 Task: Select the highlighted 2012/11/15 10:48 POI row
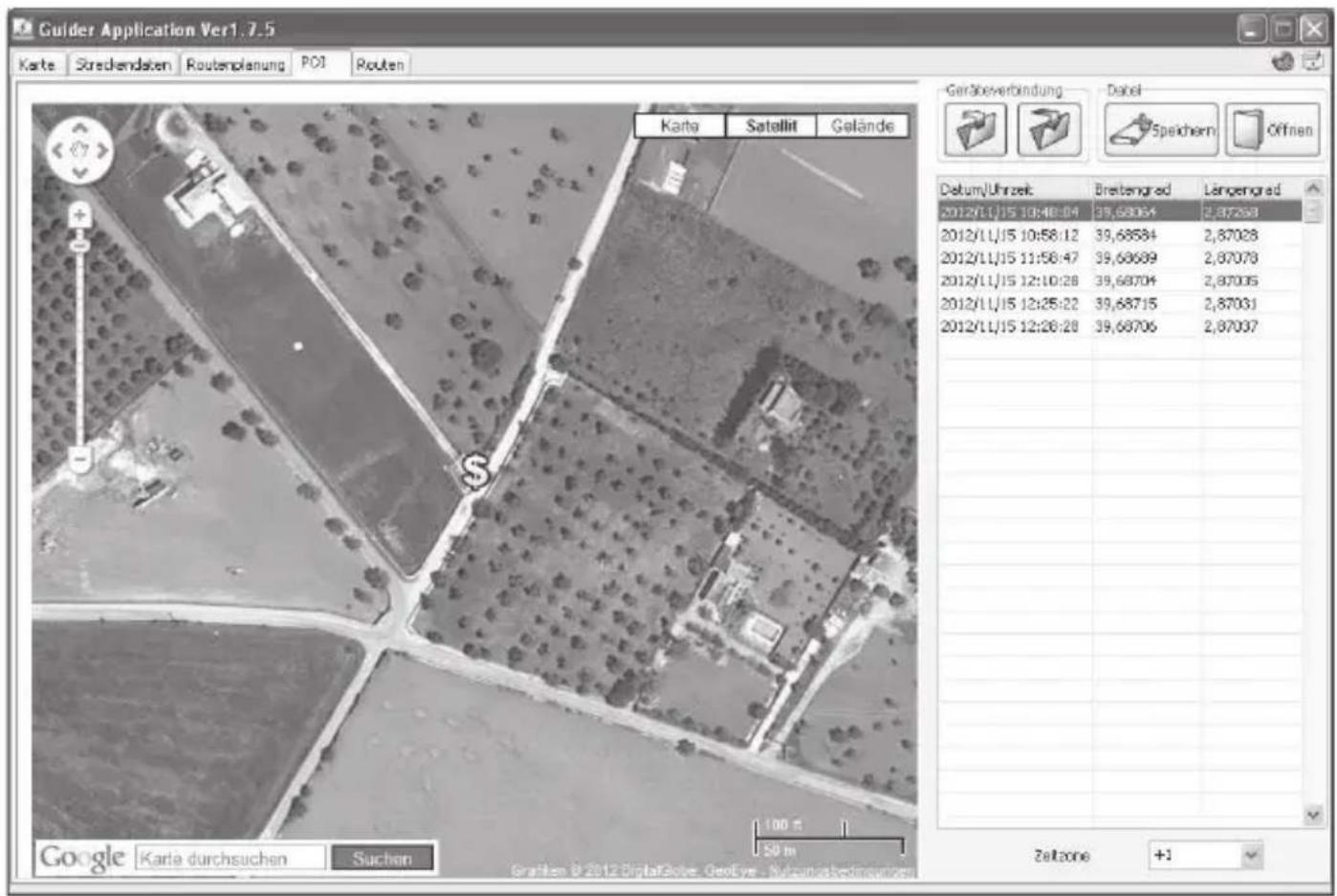pos(1120,211)
